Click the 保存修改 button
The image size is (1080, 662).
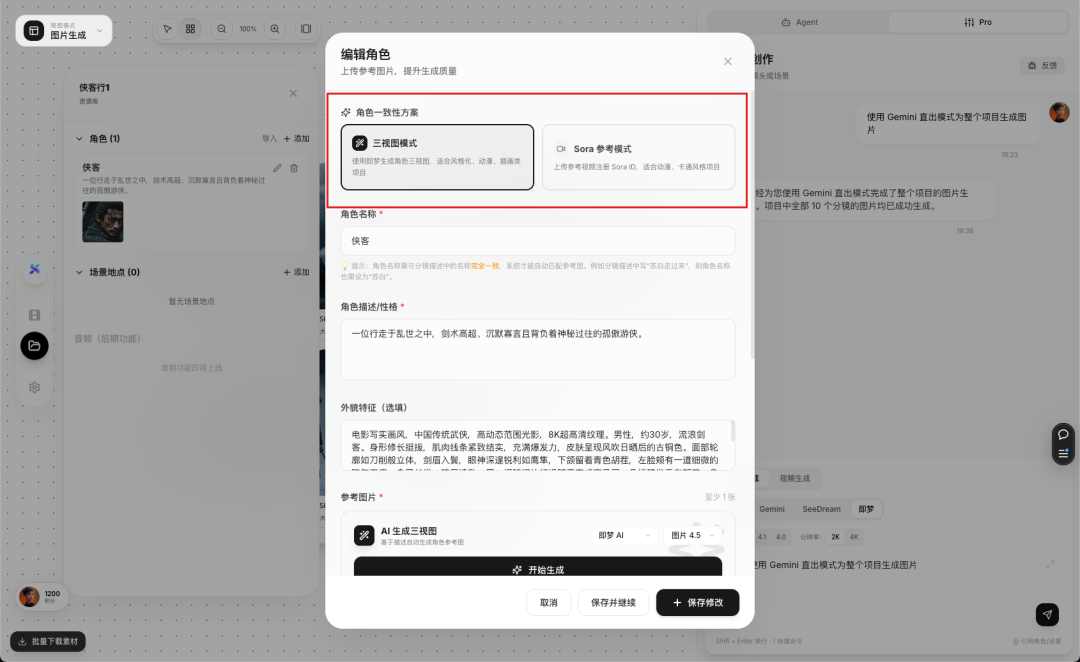tap(697, 602)
